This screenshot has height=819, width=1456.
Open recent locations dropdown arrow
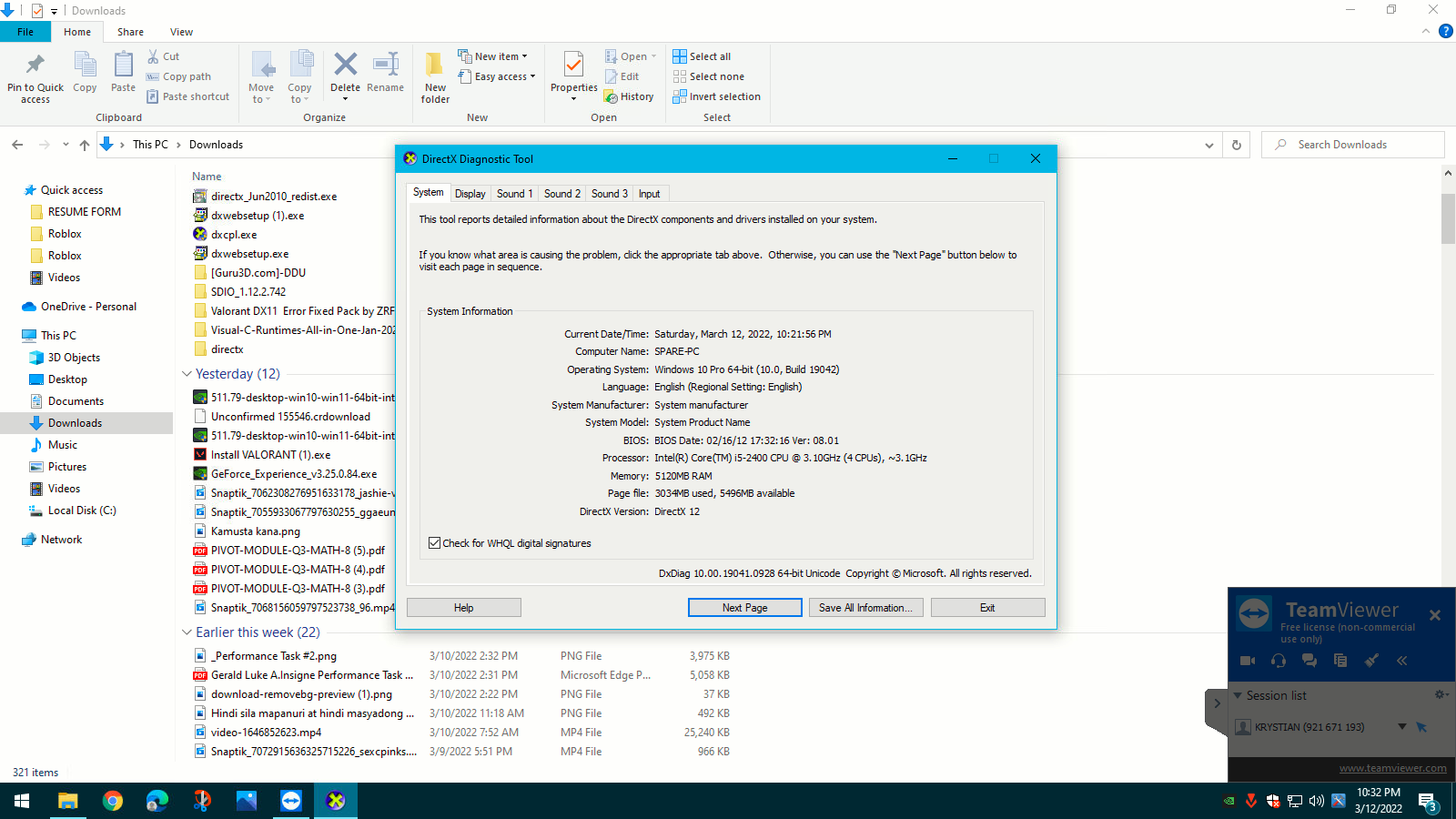[66, 145]
